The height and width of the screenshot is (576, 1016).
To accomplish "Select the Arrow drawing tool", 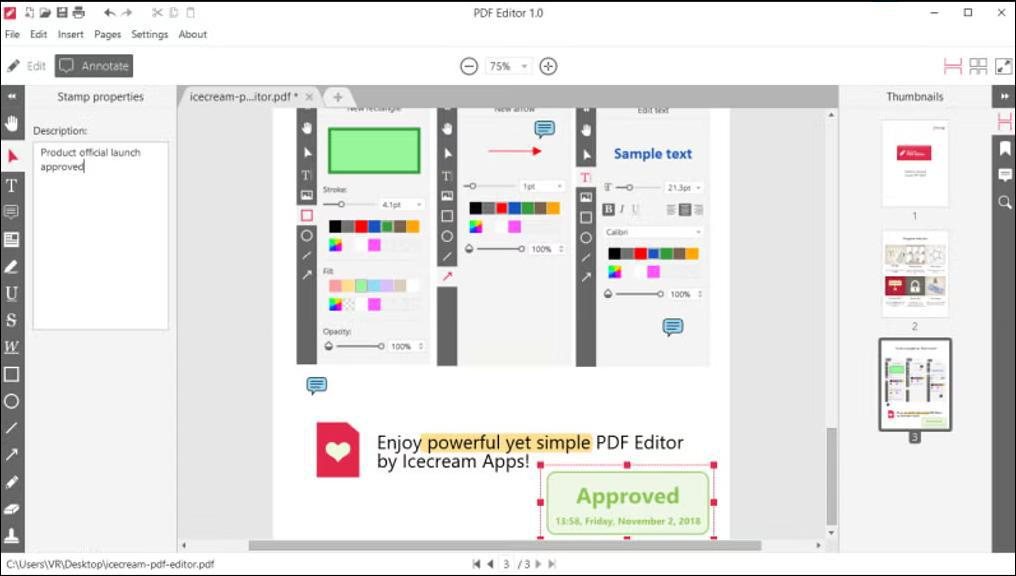I will click(12, 454).
